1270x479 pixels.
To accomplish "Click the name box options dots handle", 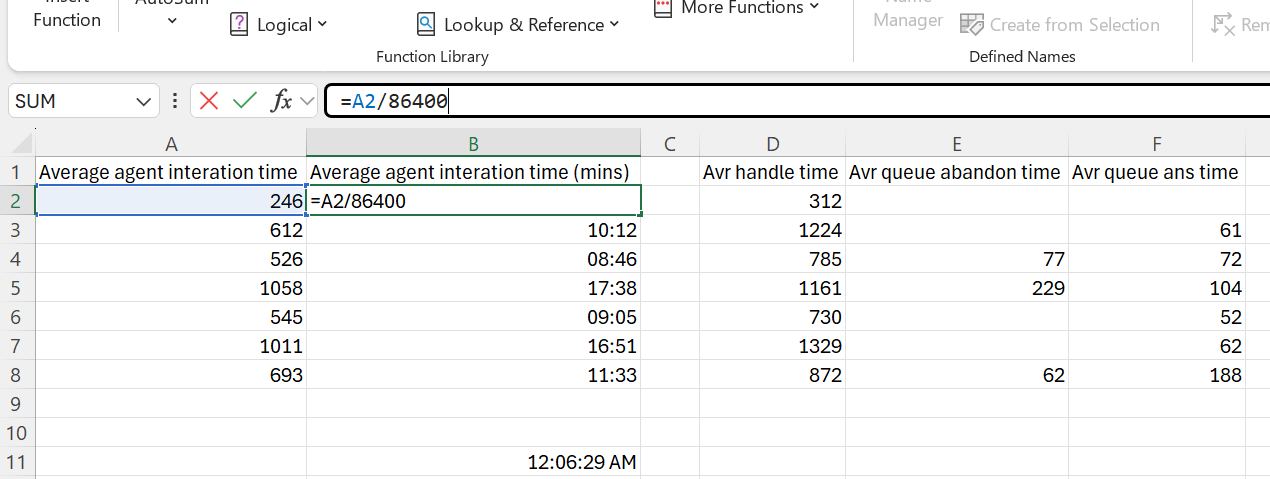I will pos(175,101).
